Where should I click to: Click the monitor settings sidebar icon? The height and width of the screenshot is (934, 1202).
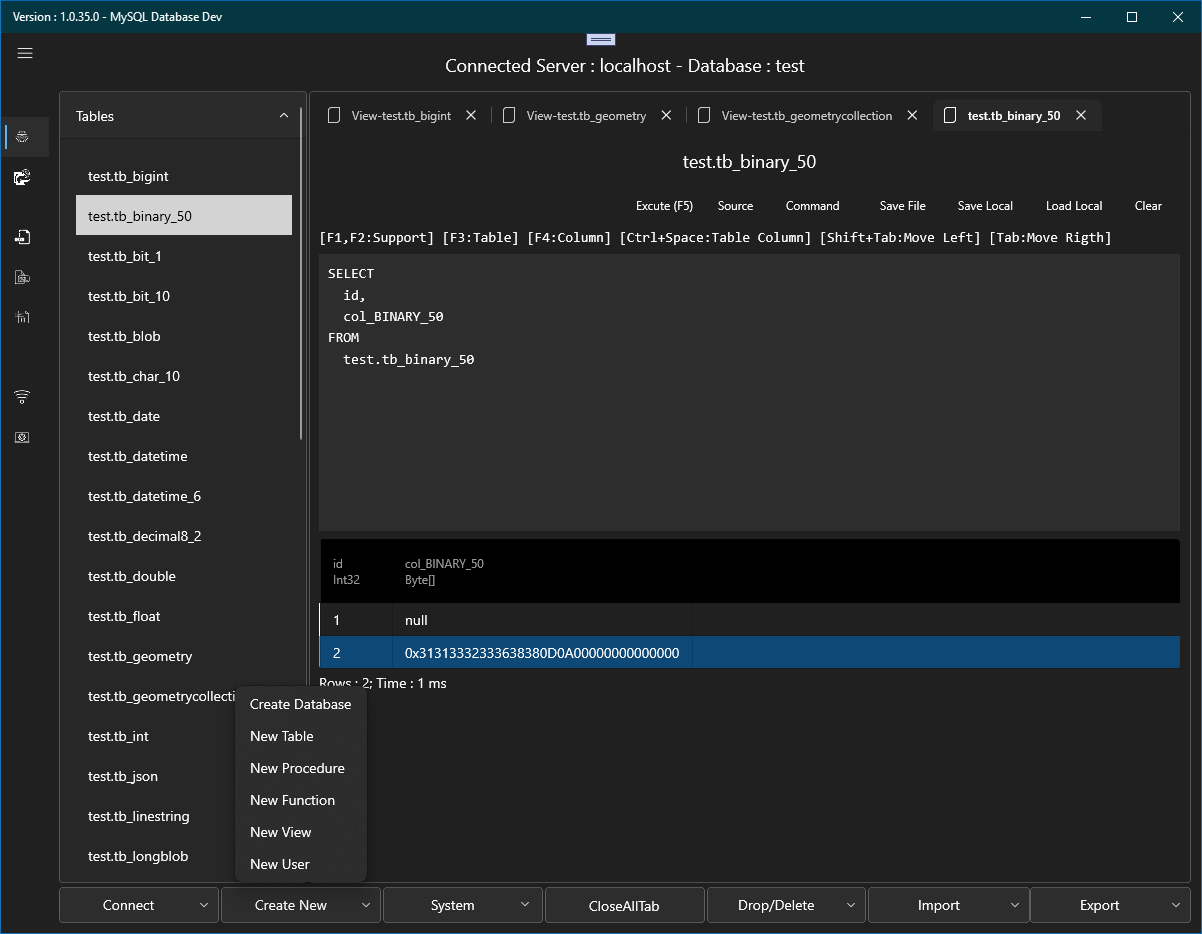[22, 437]
